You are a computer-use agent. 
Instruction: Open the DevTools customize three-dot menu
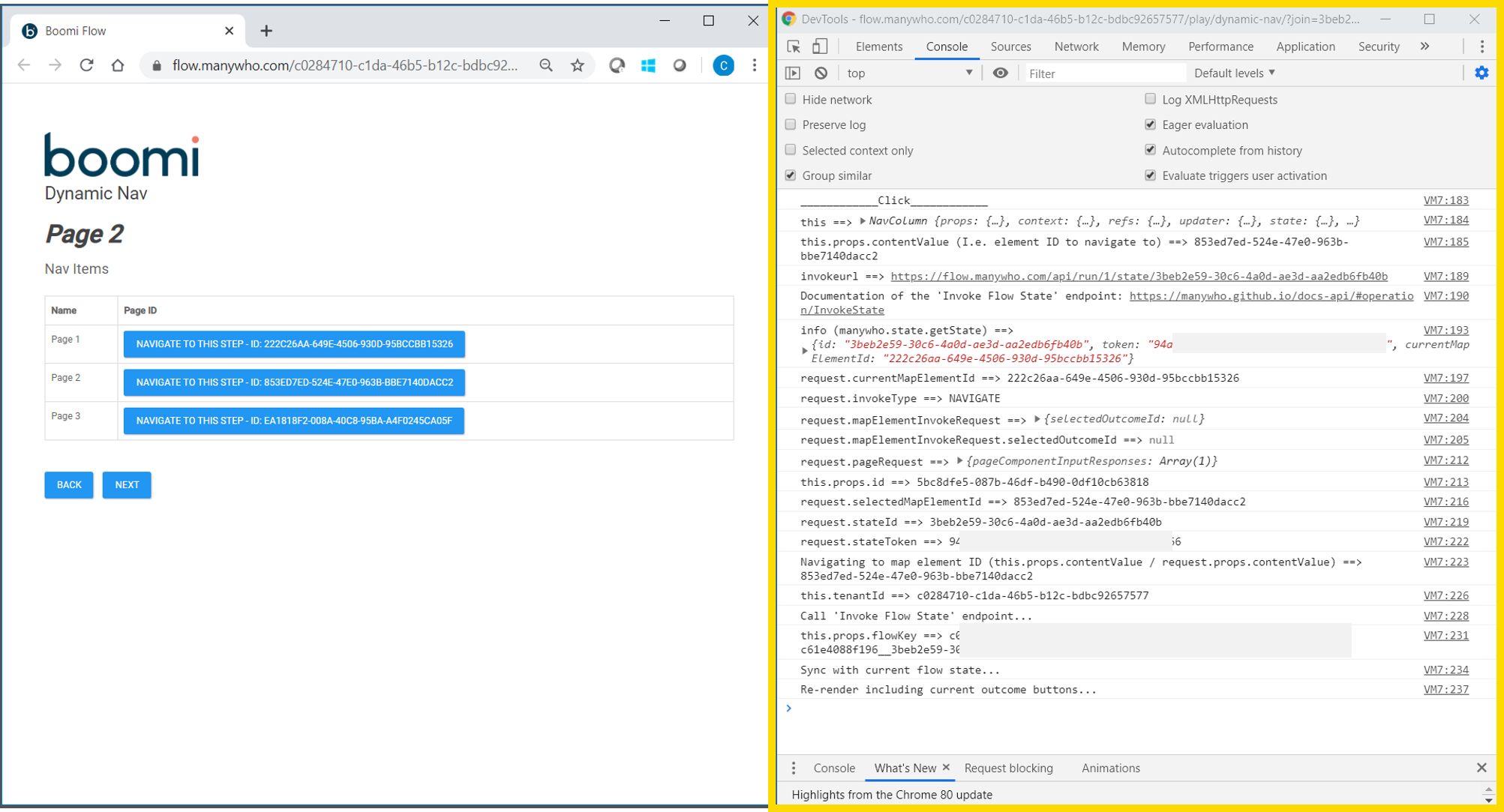tap(1481, 46)
